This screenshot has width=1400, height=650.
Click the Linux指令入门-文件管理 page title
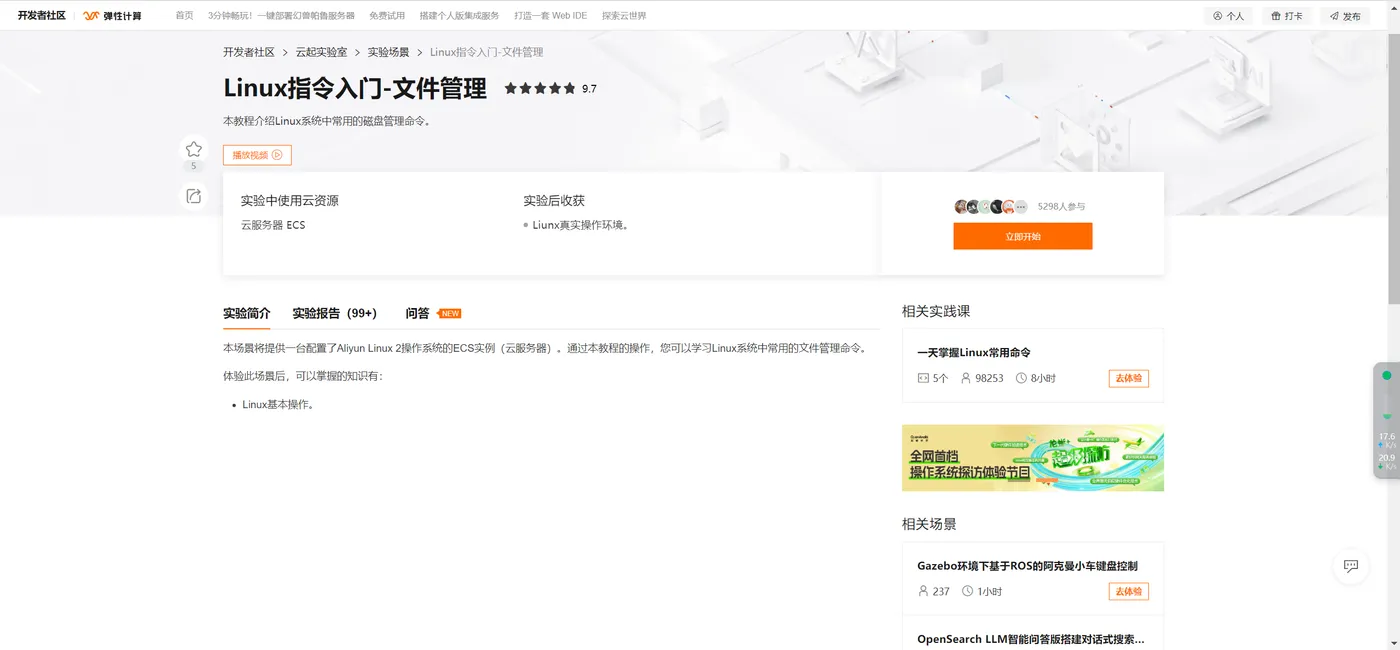[x=355, y=88]
